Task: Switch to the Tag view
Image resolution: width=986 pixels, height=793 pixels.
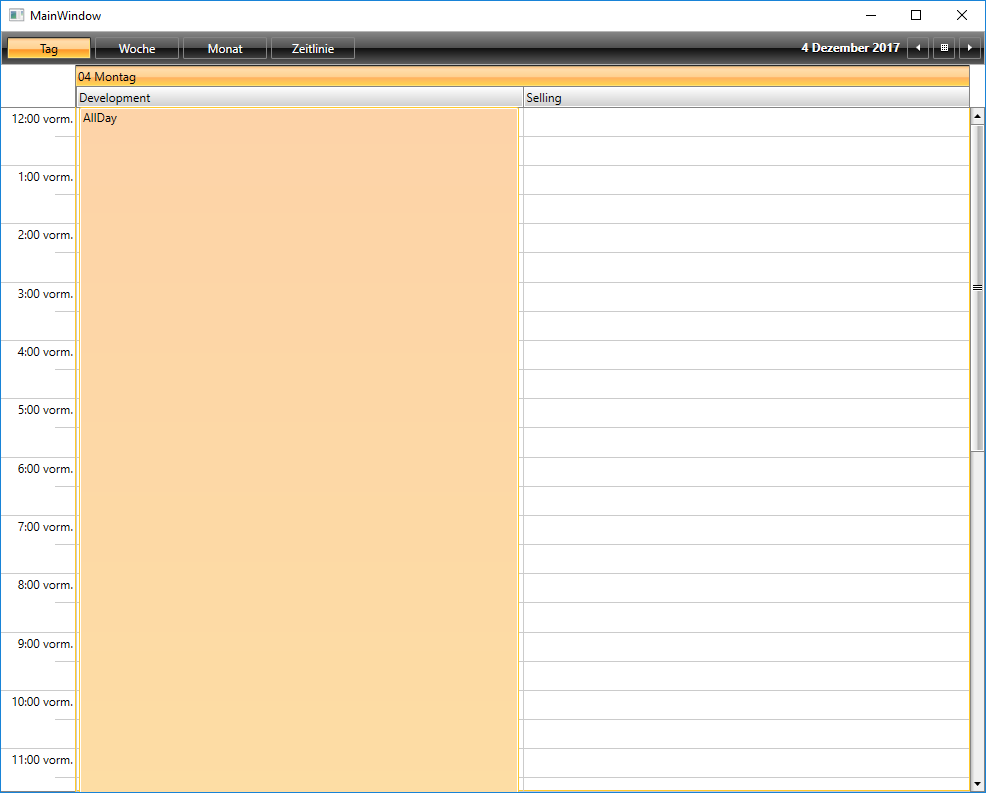Action: click(49, 48)
